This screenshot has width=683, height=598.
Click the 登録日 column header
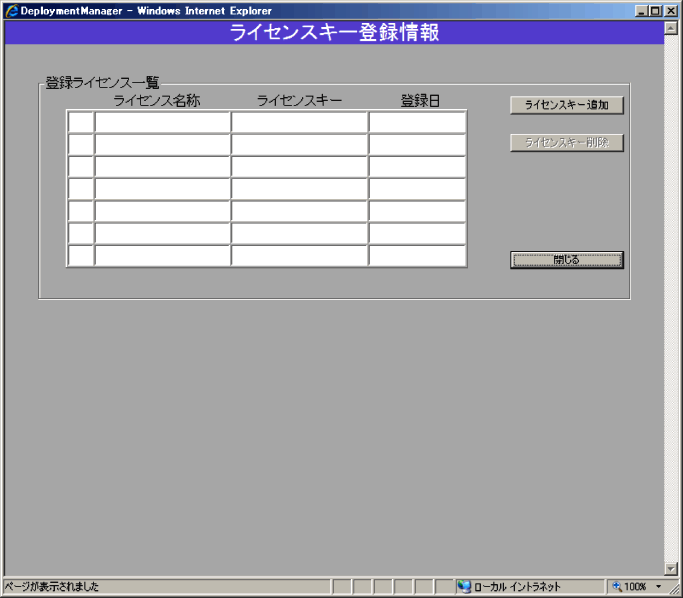click(x=420, y=101)
